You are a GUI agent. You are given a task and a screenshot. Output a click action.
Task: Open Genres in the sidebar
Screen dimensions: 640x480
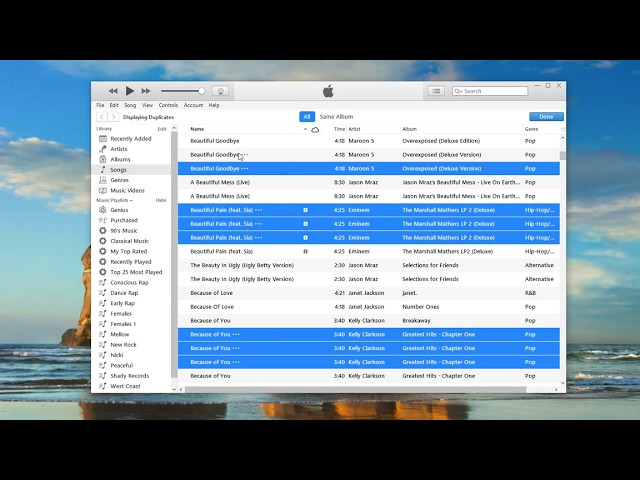120,180
